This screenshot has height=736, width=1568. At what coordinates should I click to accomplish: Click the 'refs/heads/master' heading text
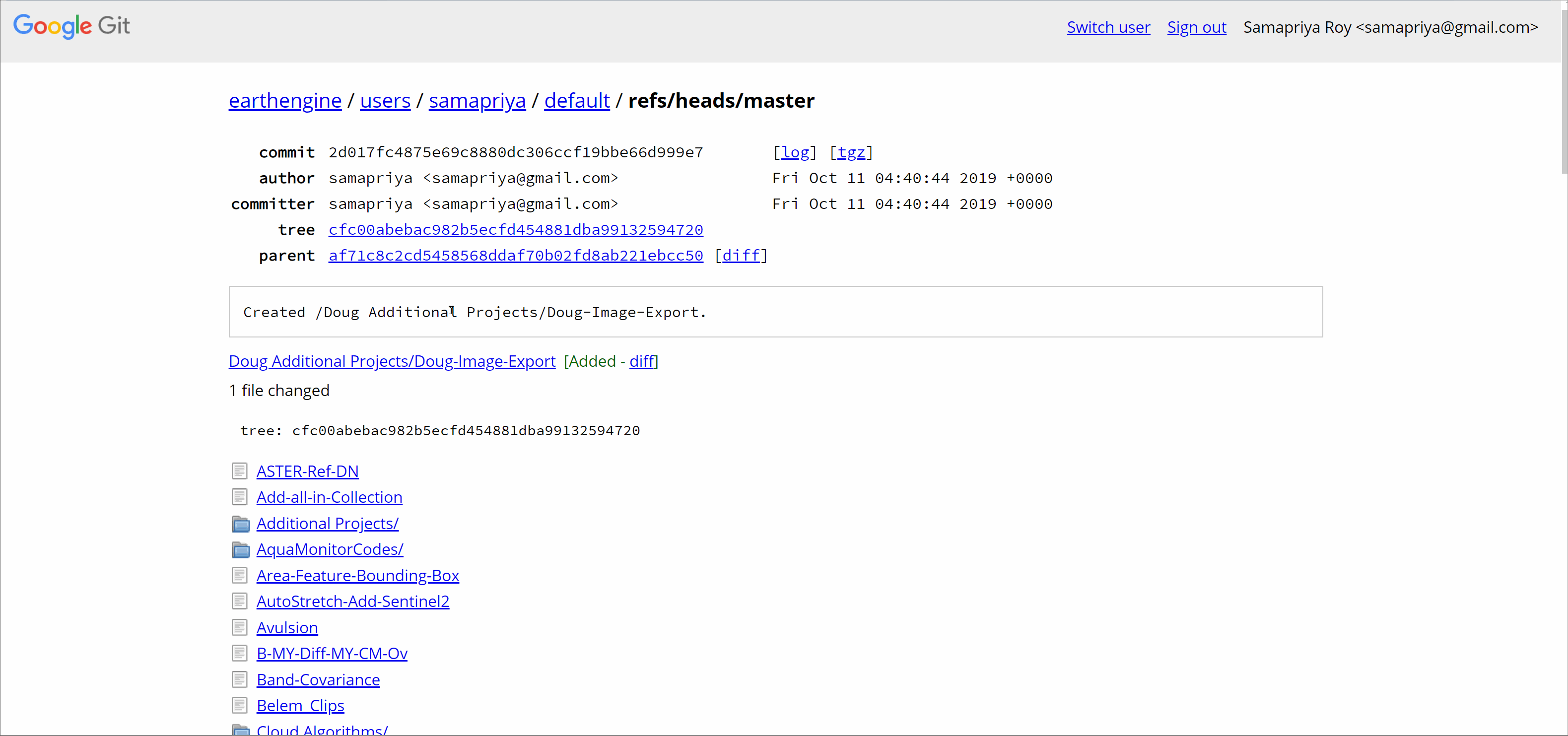[x=721, y=100]
